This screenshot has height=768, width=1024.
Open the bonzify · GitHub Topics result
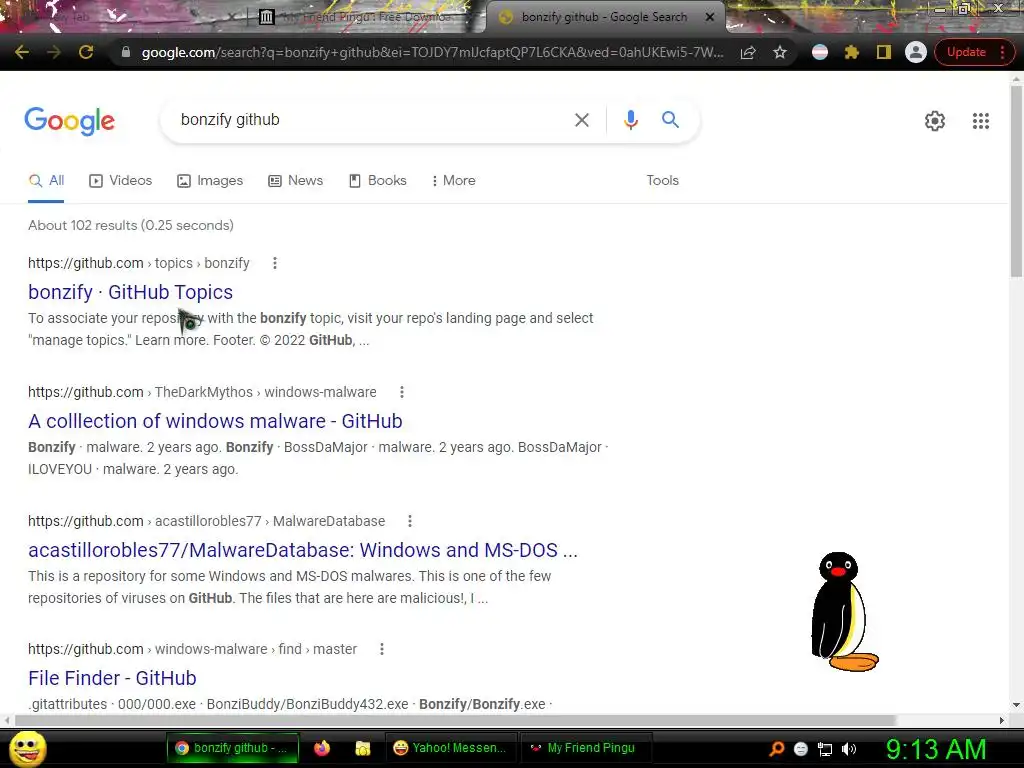131,292
